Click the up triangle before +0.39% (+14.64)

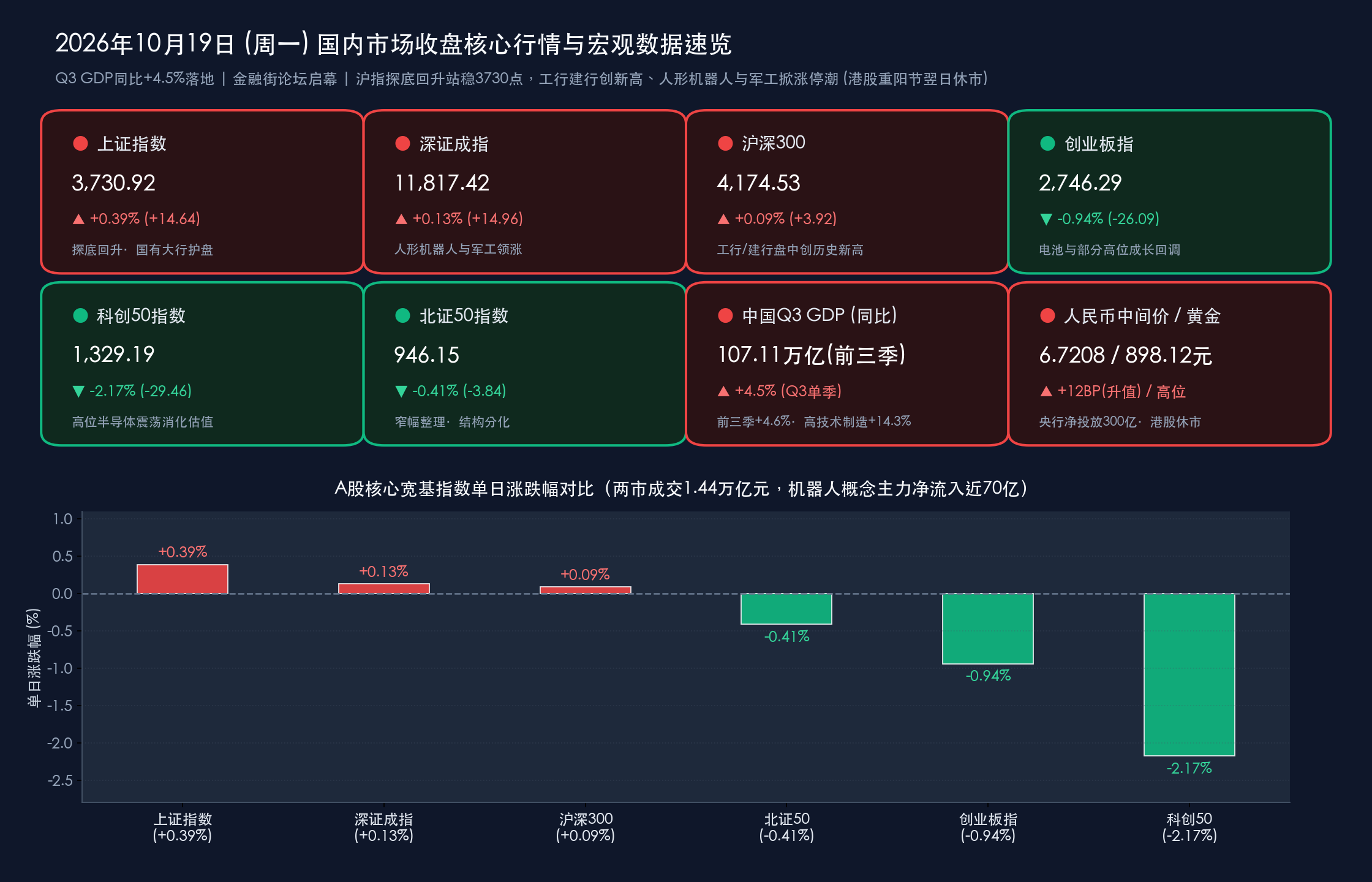[x=78, y=219]
